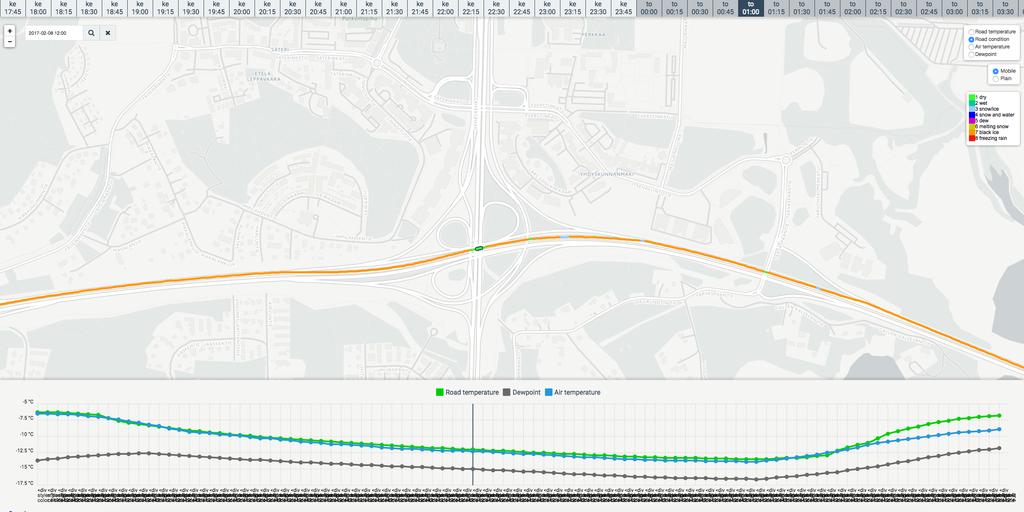Toggle Air temperature series in chart legend
The height and width of the screenshot is (512, 1024).
point(572,392)
